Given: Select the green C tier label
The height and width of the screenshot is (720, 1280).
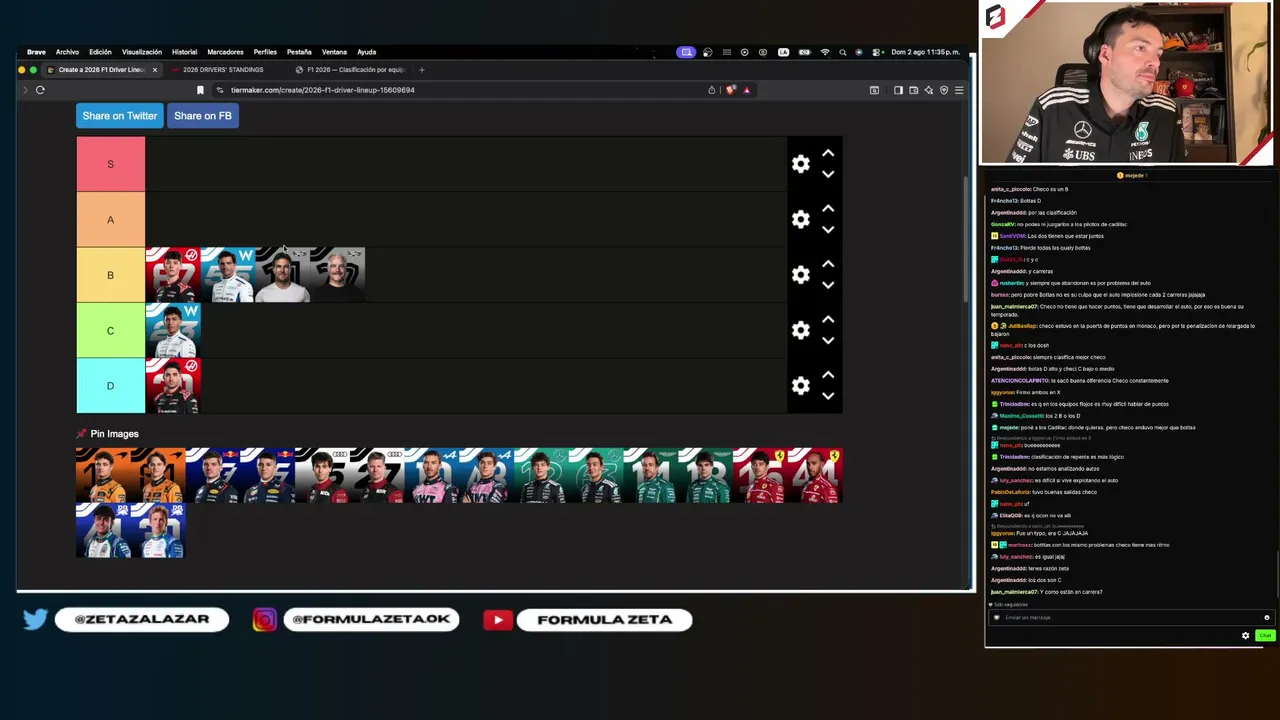Looking at the screenshot, I should coord(111,330).
